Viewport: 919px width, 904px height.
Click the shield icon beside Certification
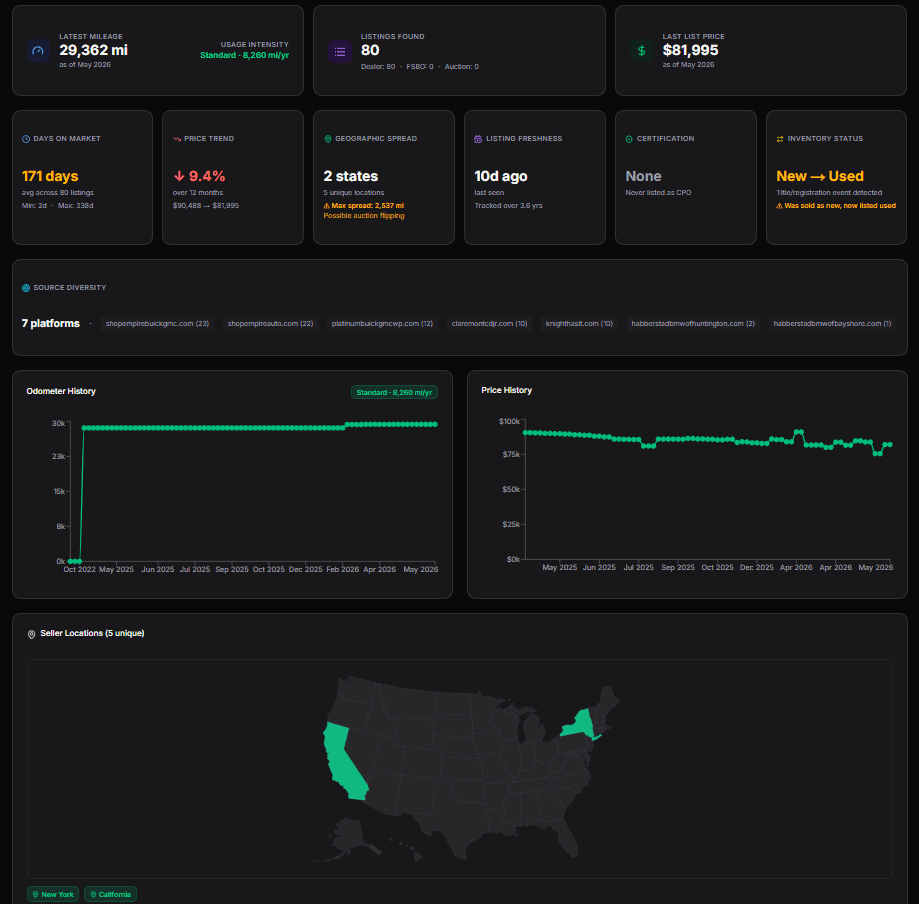(x=629, y=139)
